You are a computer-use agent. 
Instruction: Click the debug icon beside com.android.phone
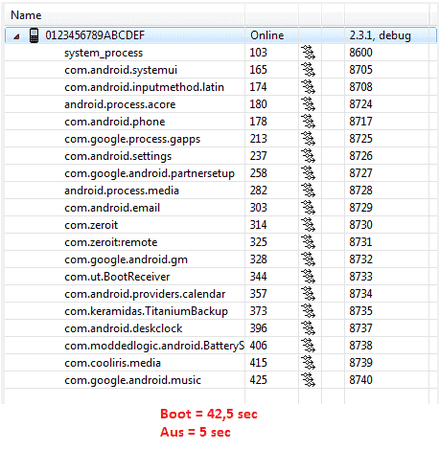coord(308,122)
